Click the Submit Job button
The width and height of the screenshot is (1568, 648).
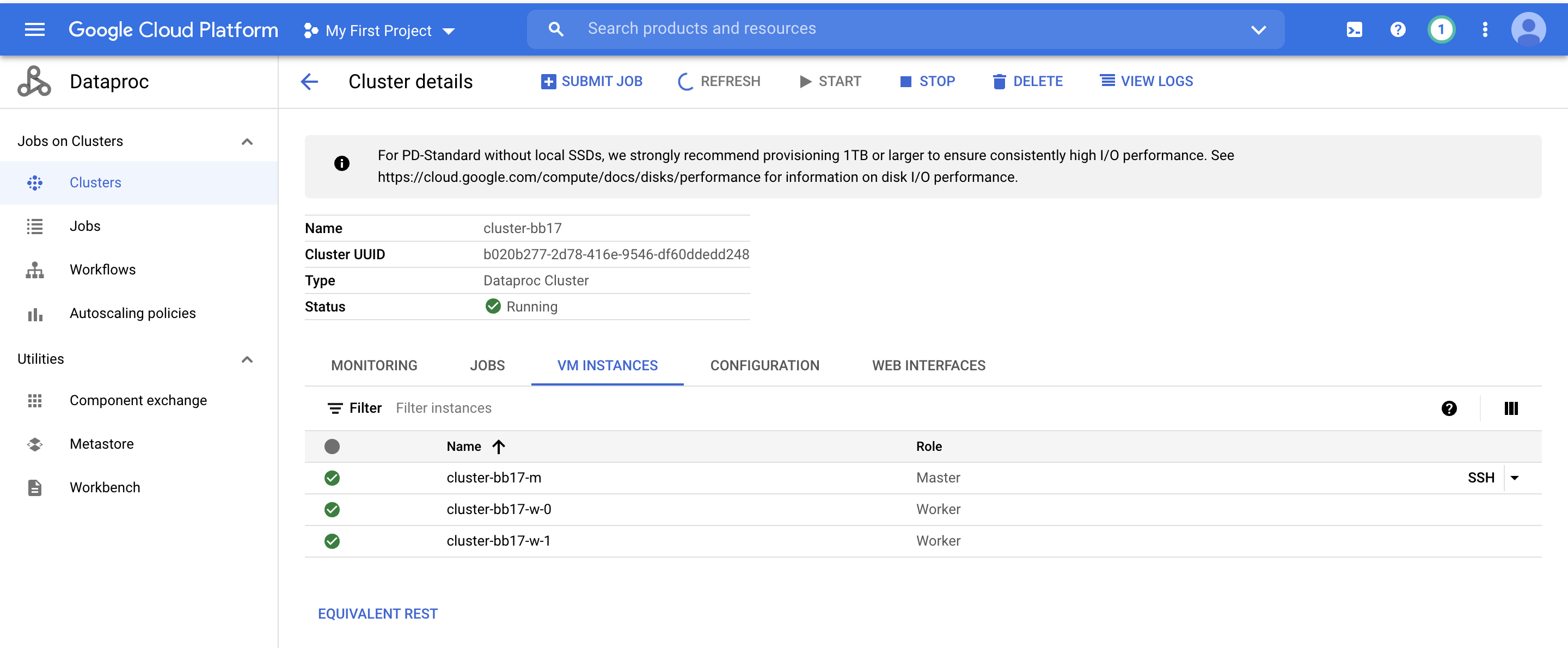592,81
